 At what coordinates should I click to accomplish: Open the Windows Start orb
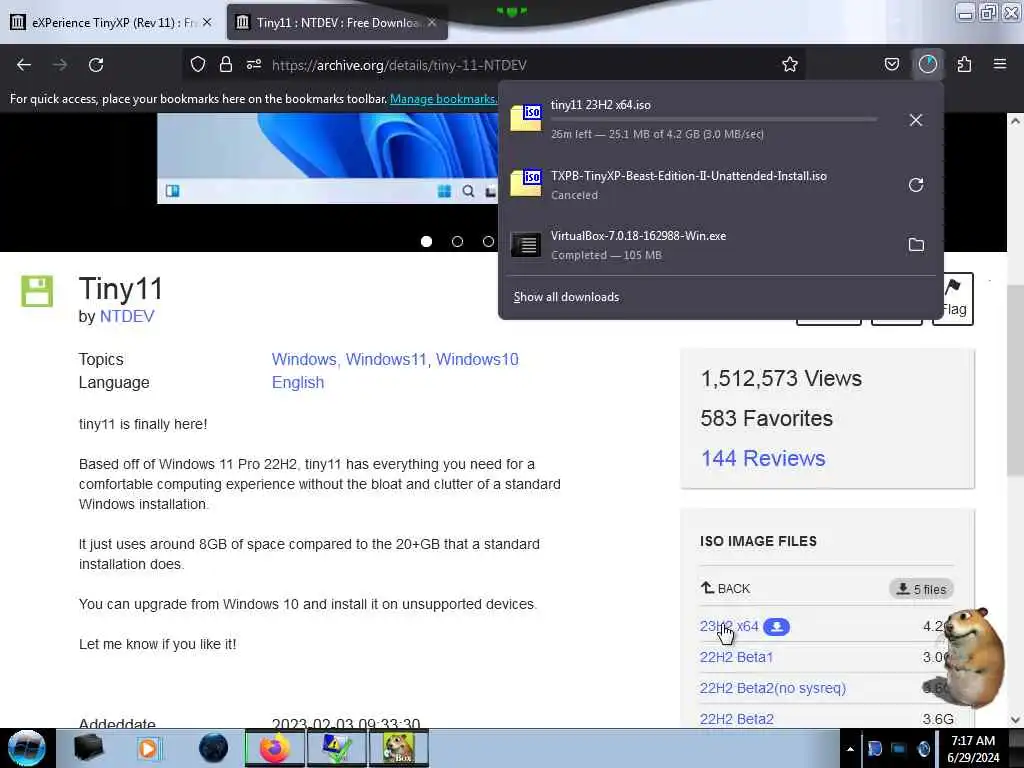[27, 748]
